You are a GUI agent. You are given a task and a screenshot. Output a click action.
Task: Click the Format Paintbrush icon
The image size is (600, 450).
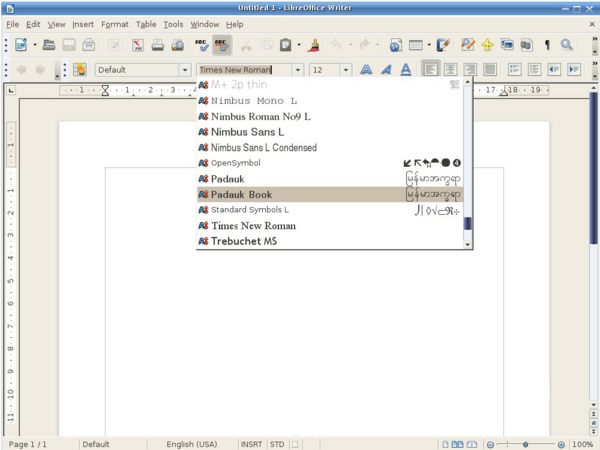(313, 45)
